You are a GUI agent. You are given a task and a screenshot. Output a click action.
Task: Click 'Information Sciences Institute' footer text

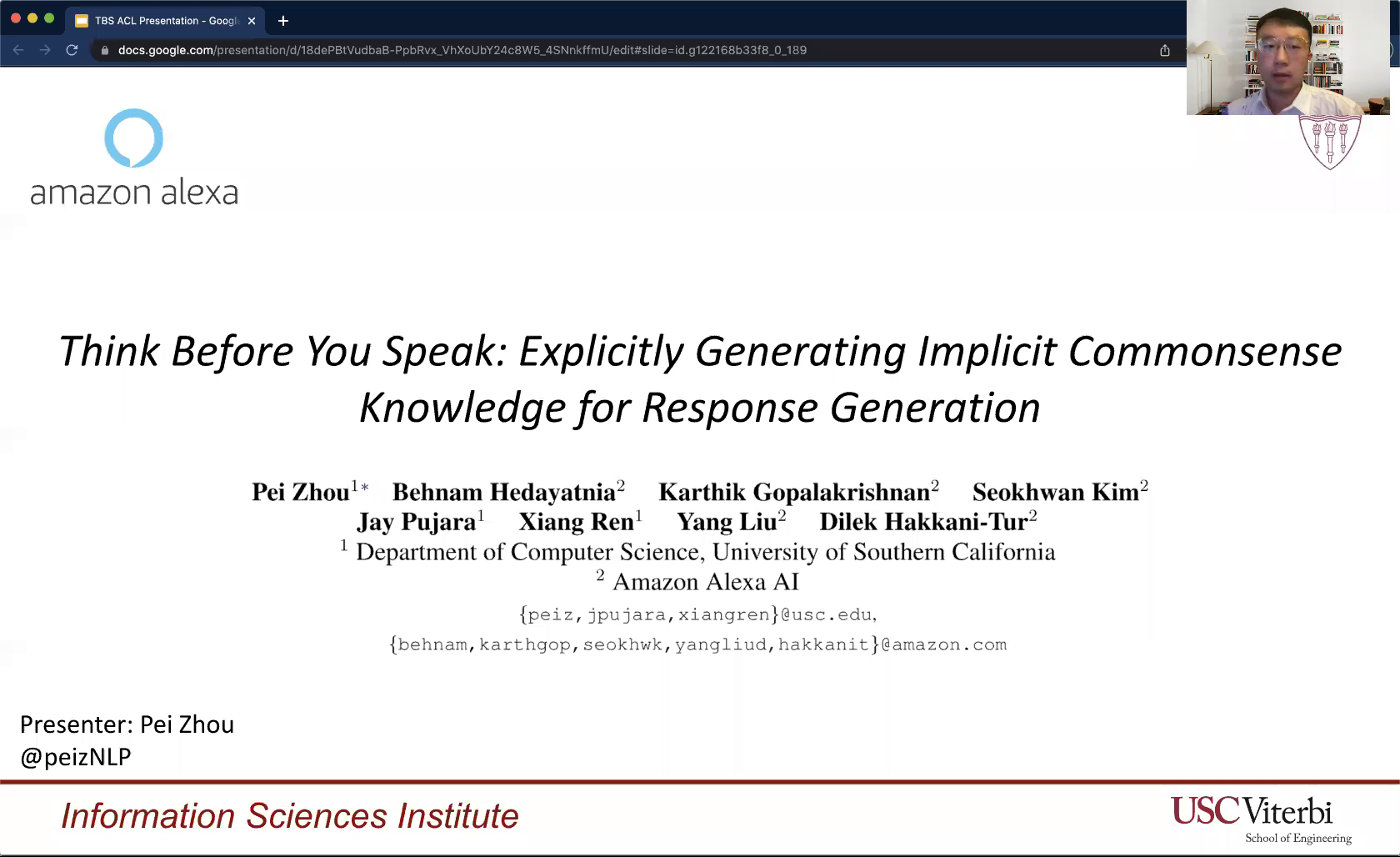[290, 816]
